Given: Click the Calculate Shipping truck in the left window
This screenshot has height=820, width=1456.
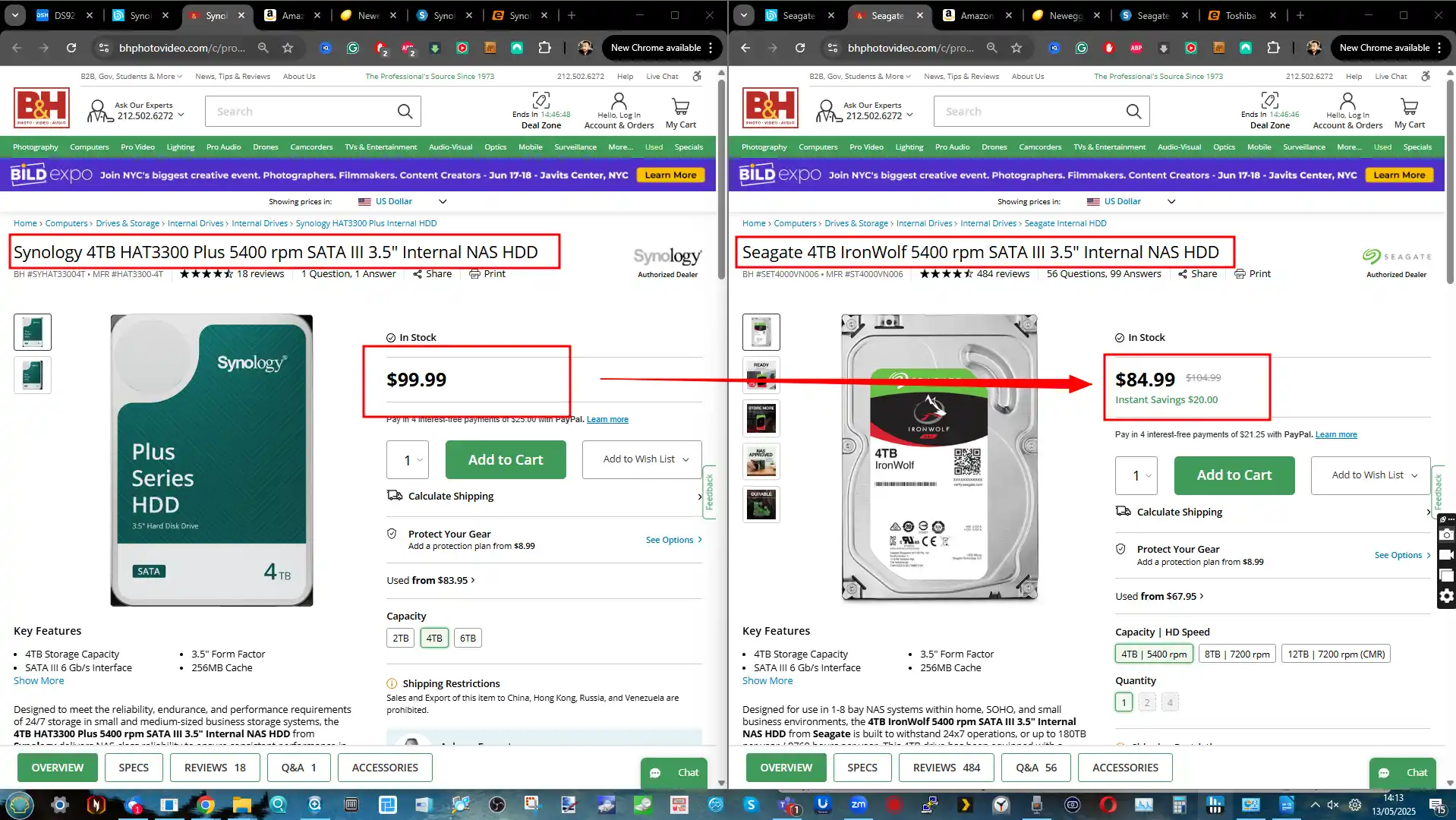Looking at the screenshot, I should point(395,496).
